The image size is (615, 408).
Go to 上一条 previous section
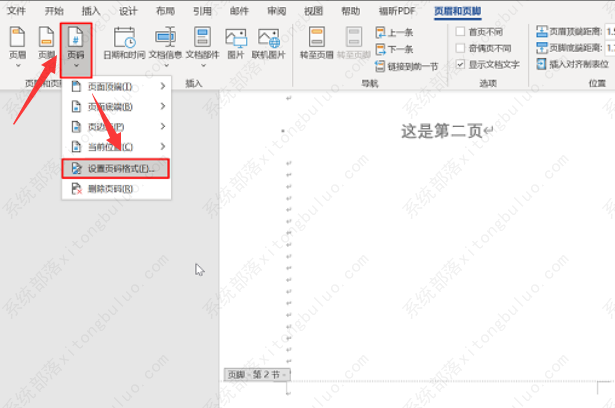tap(394, 32)
